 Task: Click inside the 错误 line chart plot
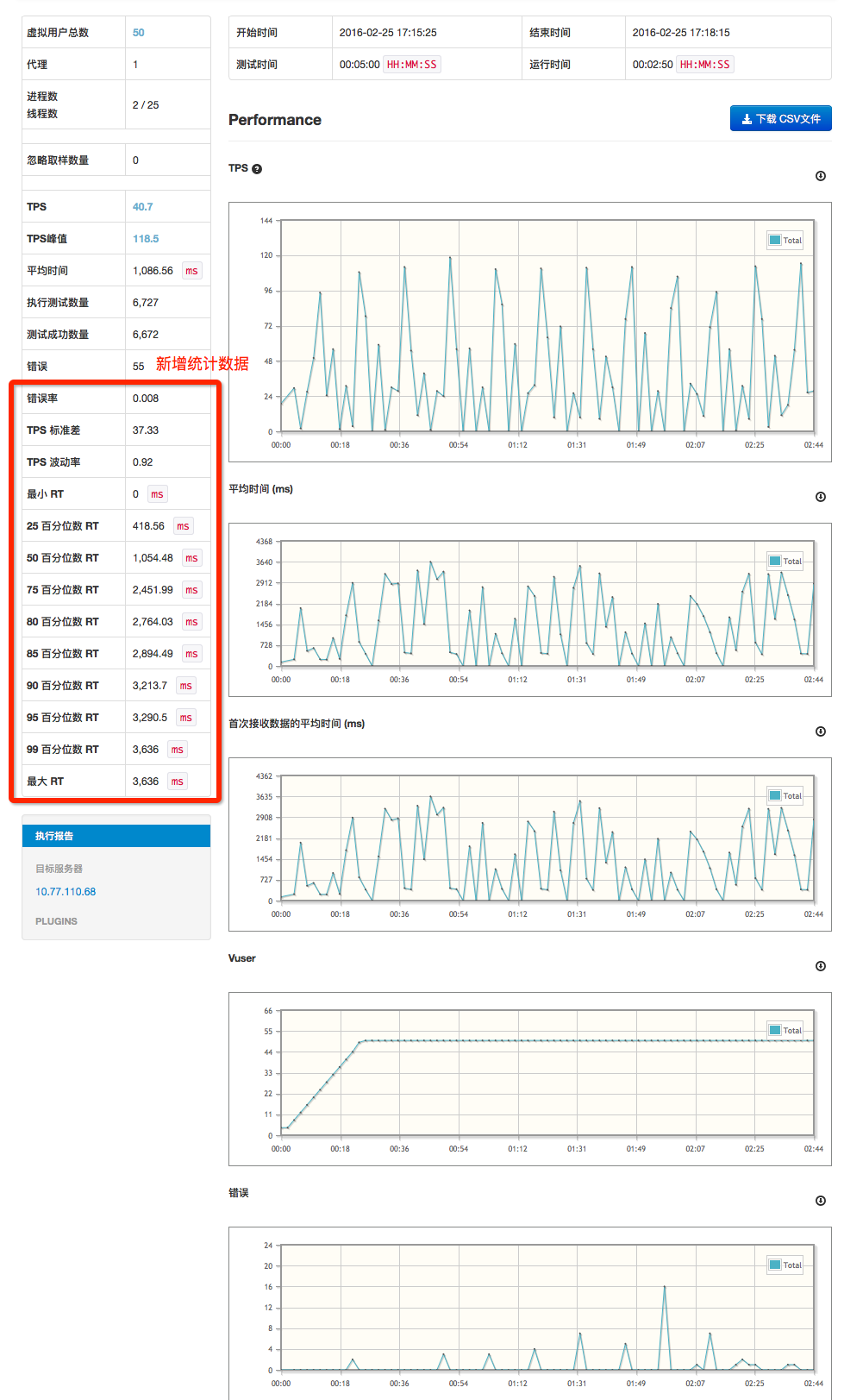547,1308
